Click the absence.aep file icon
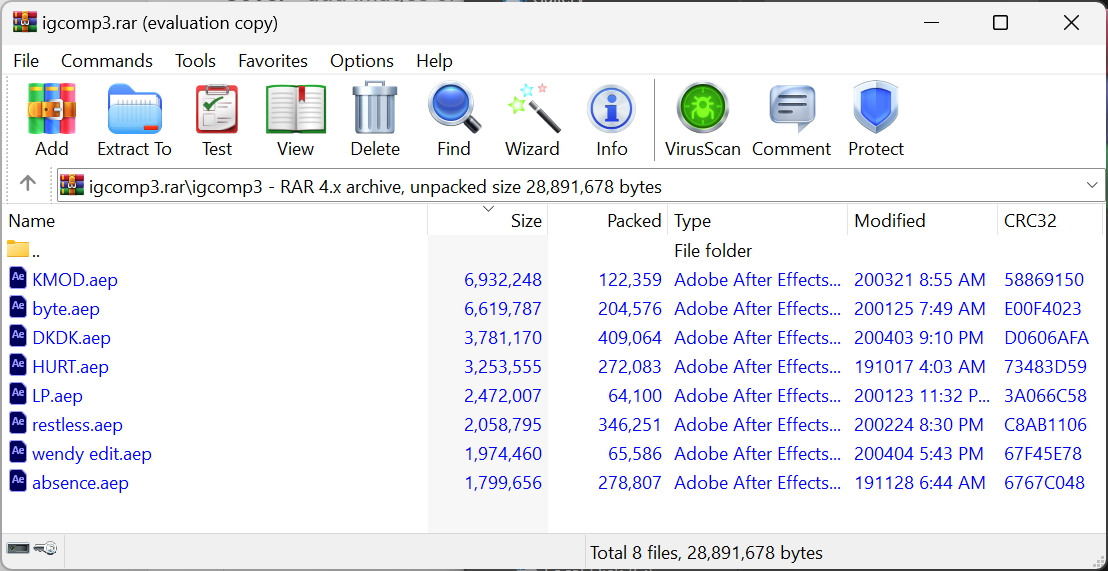Viewport: 1108px width, 571px height. click(x=18, y=481)
